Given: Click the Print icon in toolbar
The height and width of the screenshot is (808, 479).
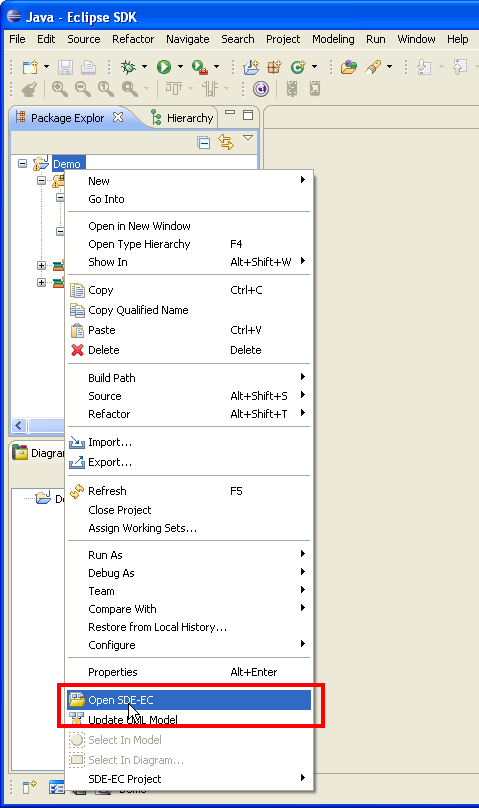Looking at the screenshot, I should pyautogui.click(x=89, y=67).
